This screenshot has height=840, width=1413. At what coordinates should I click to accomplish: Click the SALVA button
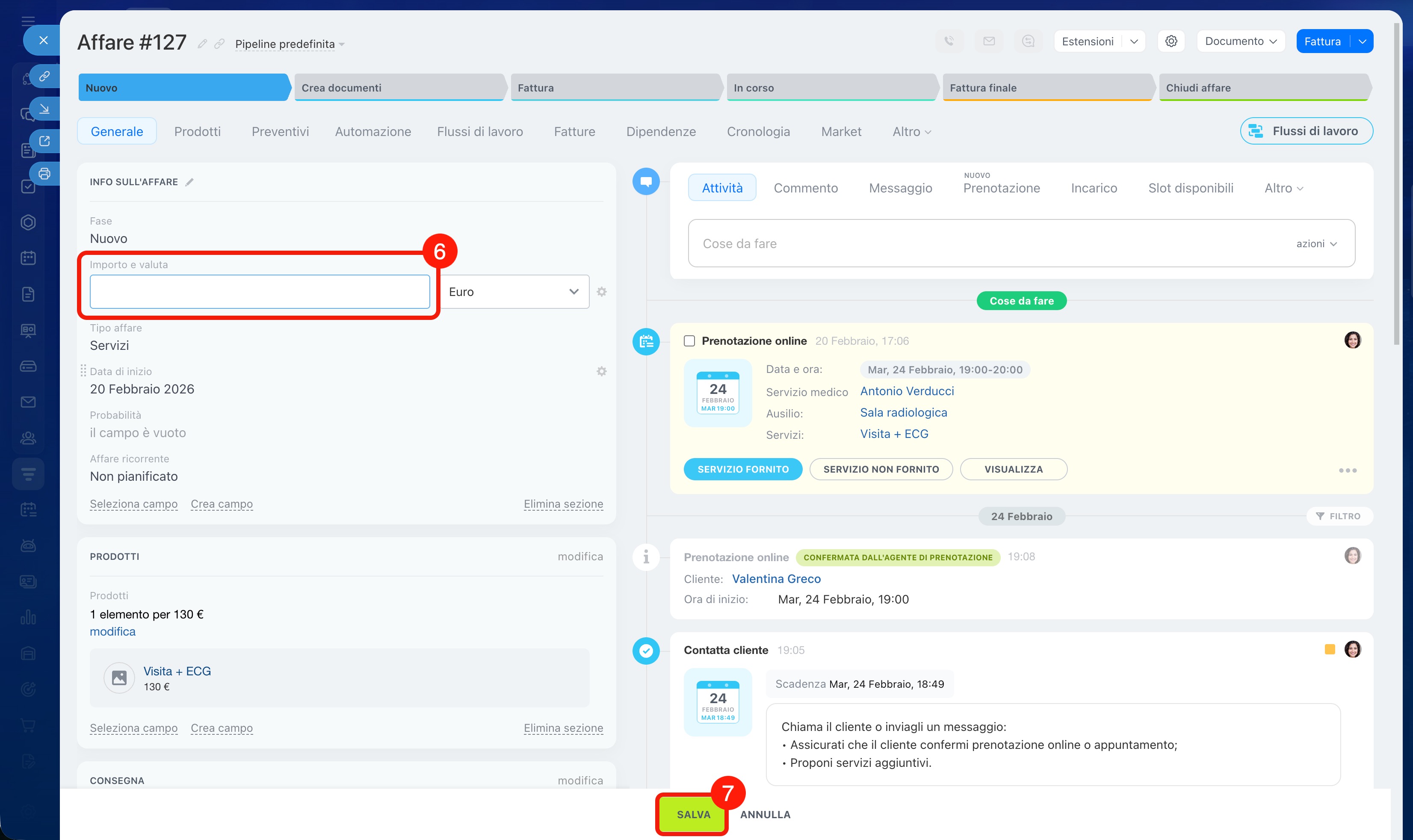693,814
